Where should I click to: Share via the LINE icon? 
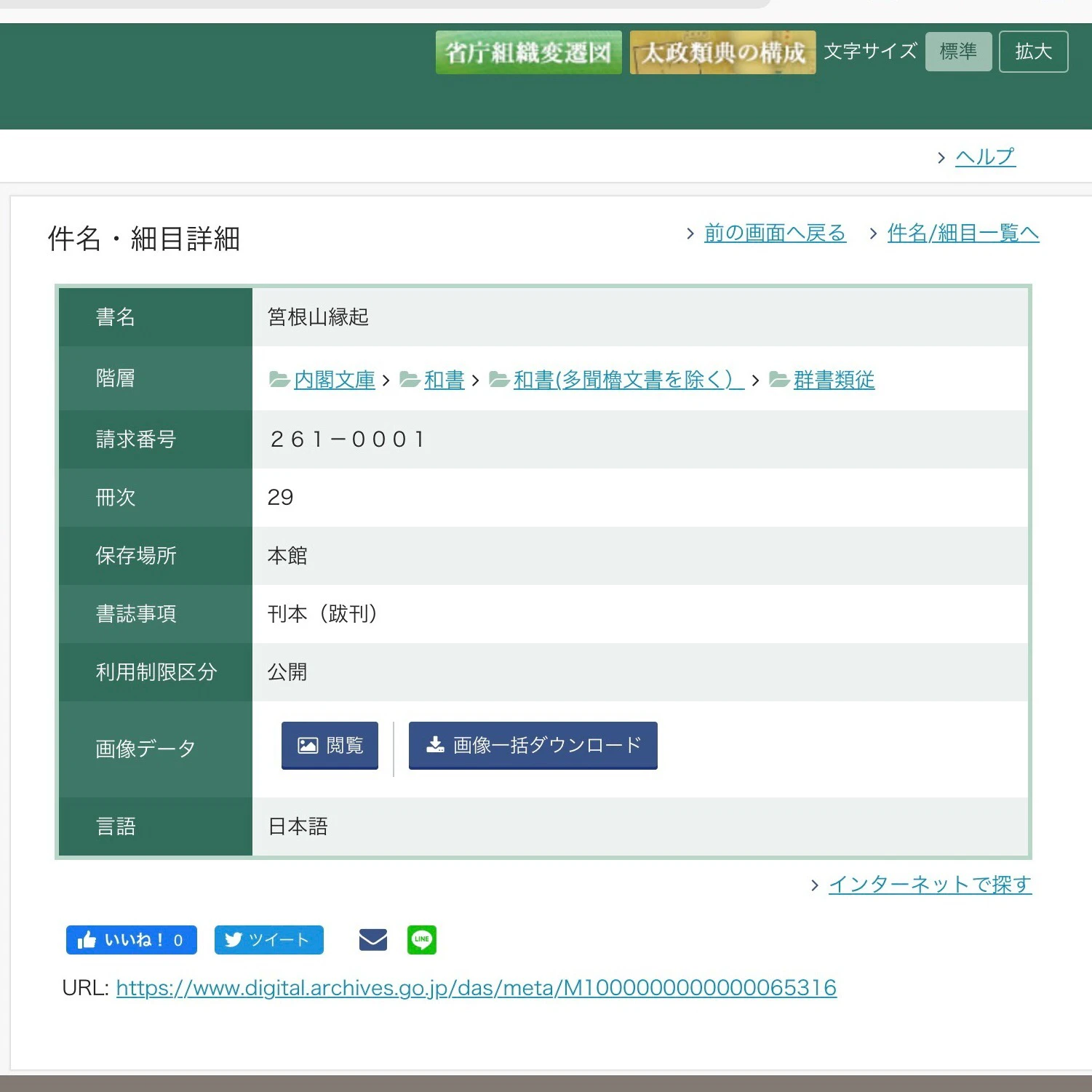click(x=422, y=940)
